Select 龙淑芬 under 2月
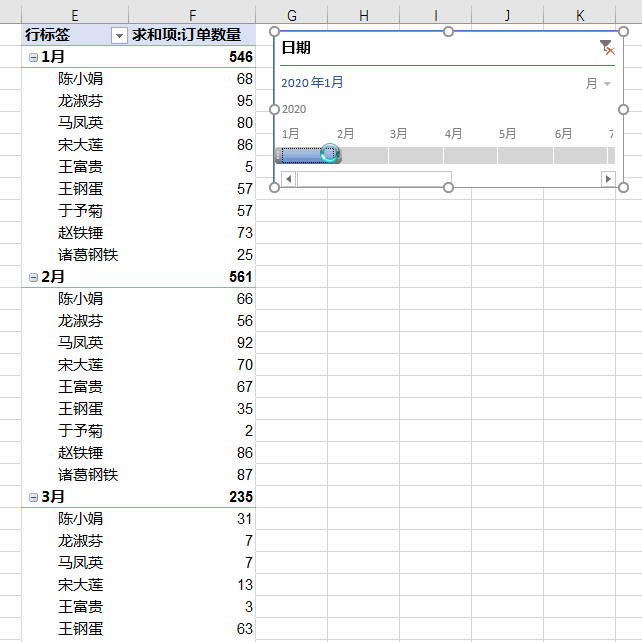 coord(80,321)
